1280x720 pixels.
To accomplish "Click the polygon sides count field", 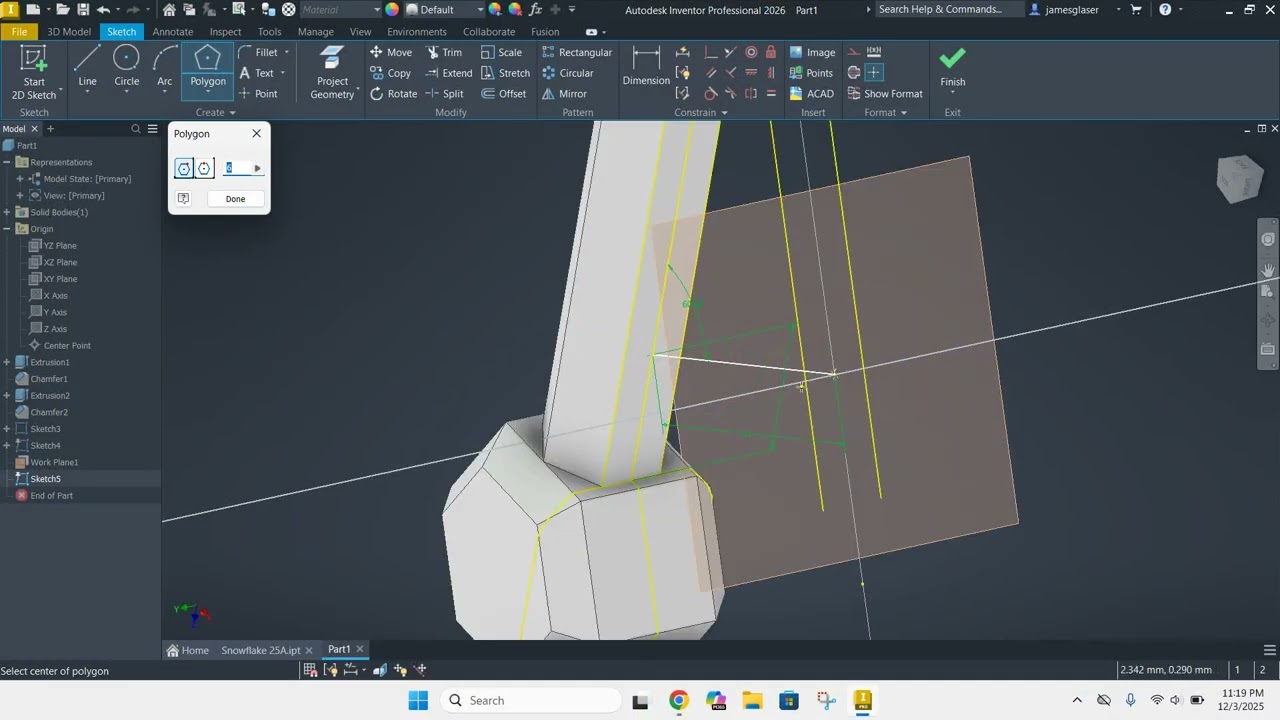I will pos(236,168).
